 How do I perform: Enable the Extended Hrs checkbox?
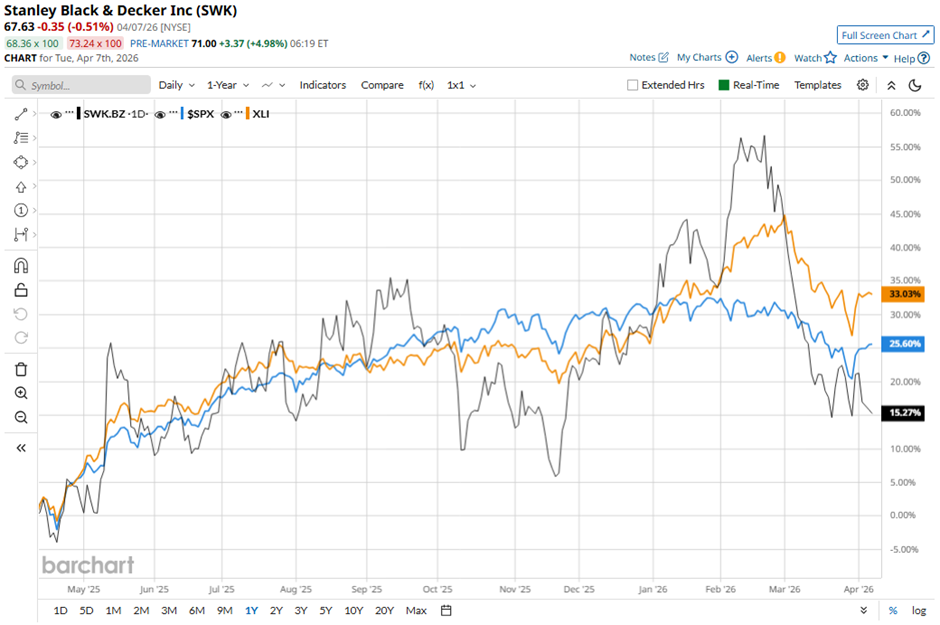632,85
